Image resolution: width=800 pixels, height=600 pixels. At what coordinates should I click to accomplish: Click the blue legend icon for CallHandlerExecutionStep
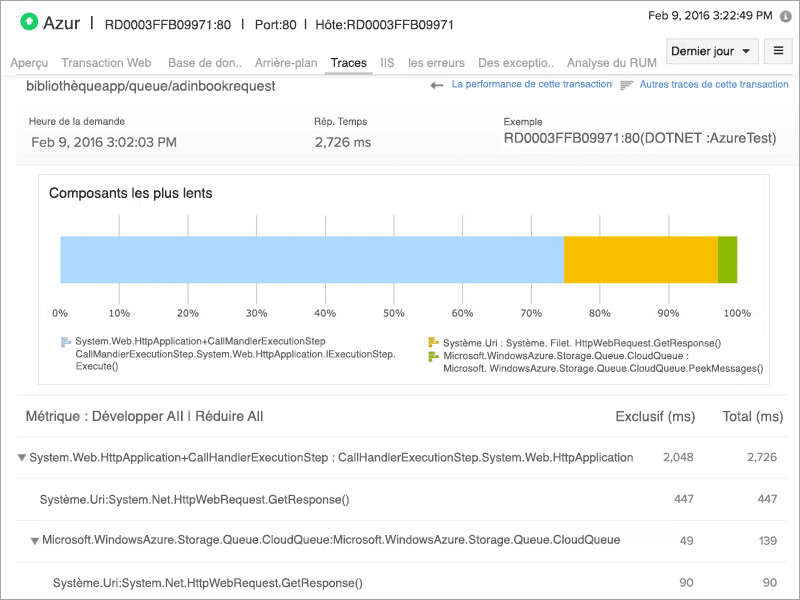click(x=66, y=342)
